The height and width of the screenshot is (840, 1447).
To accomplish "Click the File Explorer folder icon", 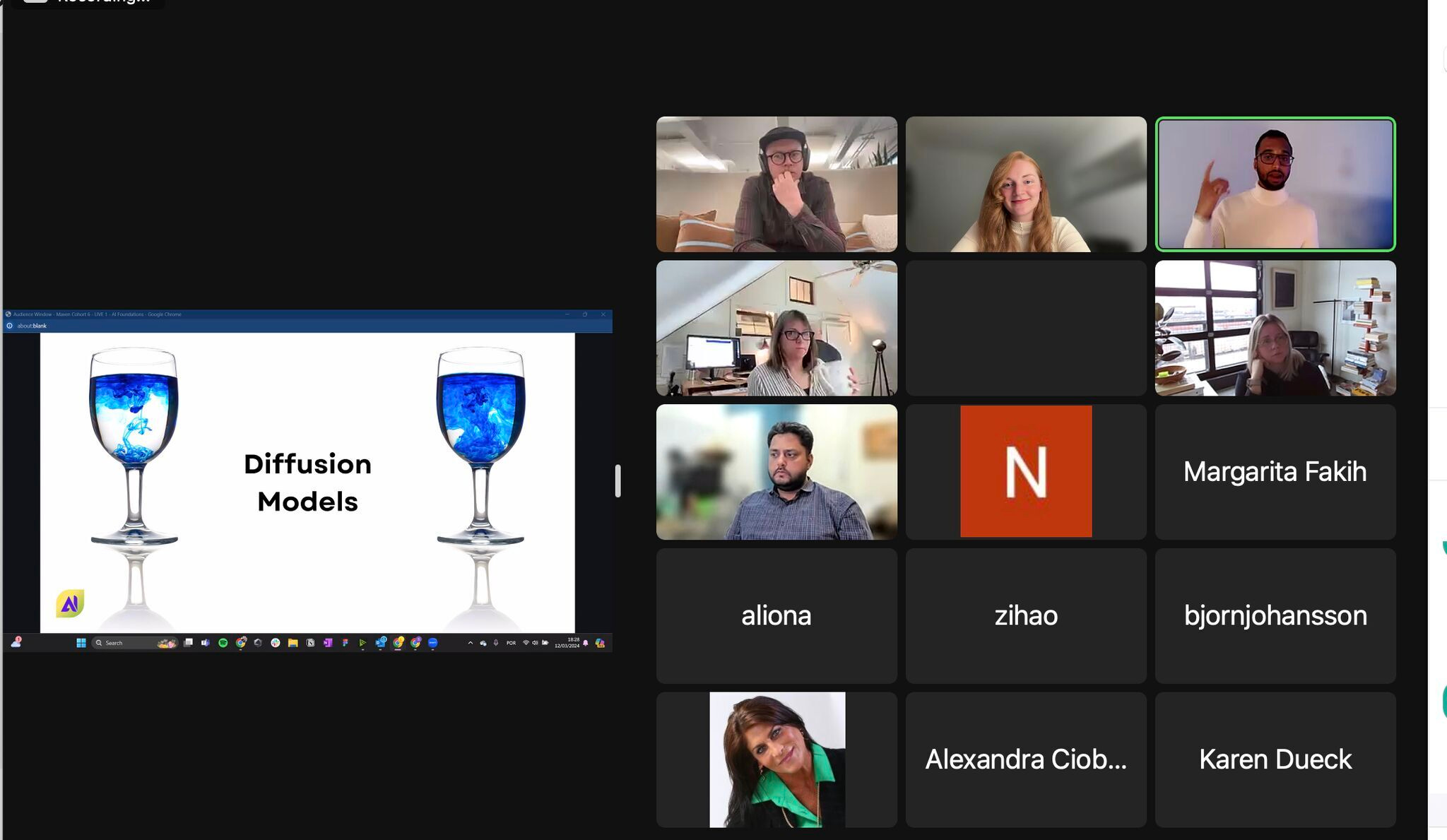I will point(293,643).
